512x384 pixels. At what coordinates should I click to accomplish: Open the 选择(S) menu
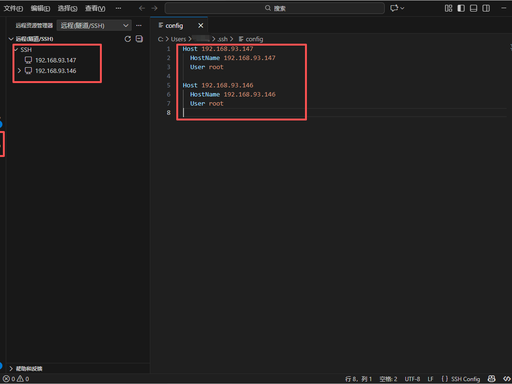(67, 8)
